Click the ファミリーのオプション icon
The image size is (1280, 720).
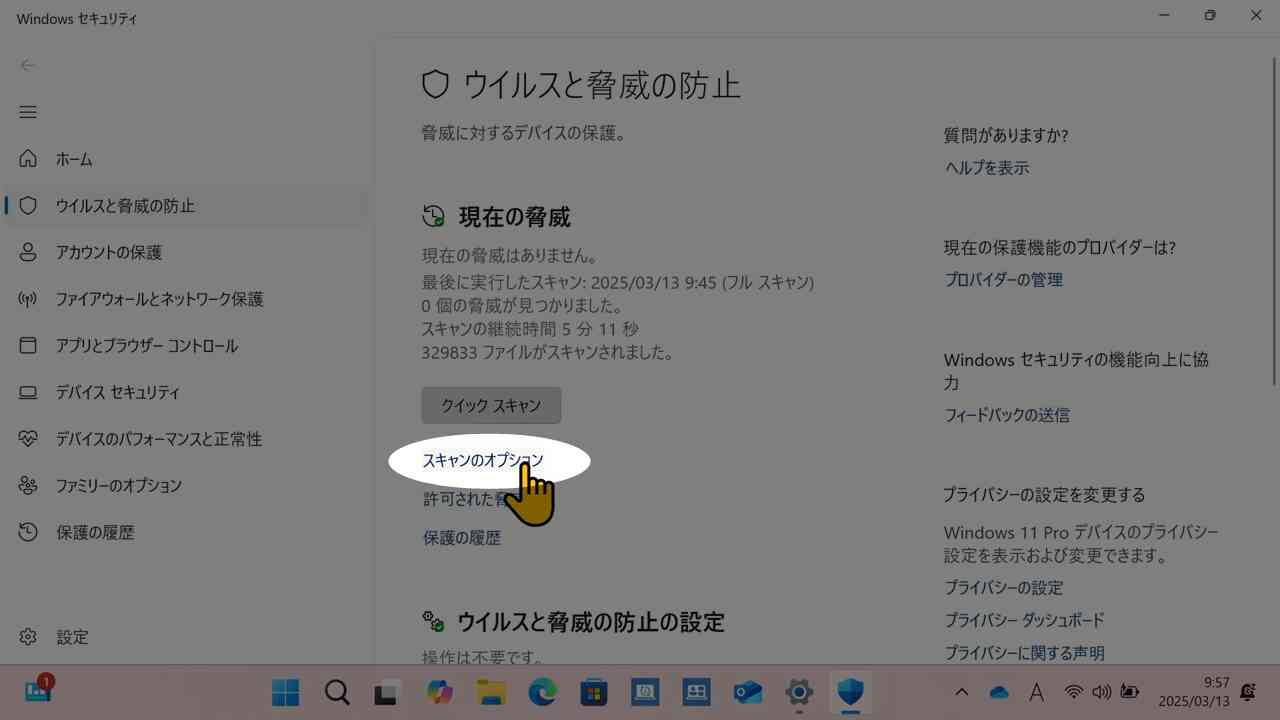(28, 485)
